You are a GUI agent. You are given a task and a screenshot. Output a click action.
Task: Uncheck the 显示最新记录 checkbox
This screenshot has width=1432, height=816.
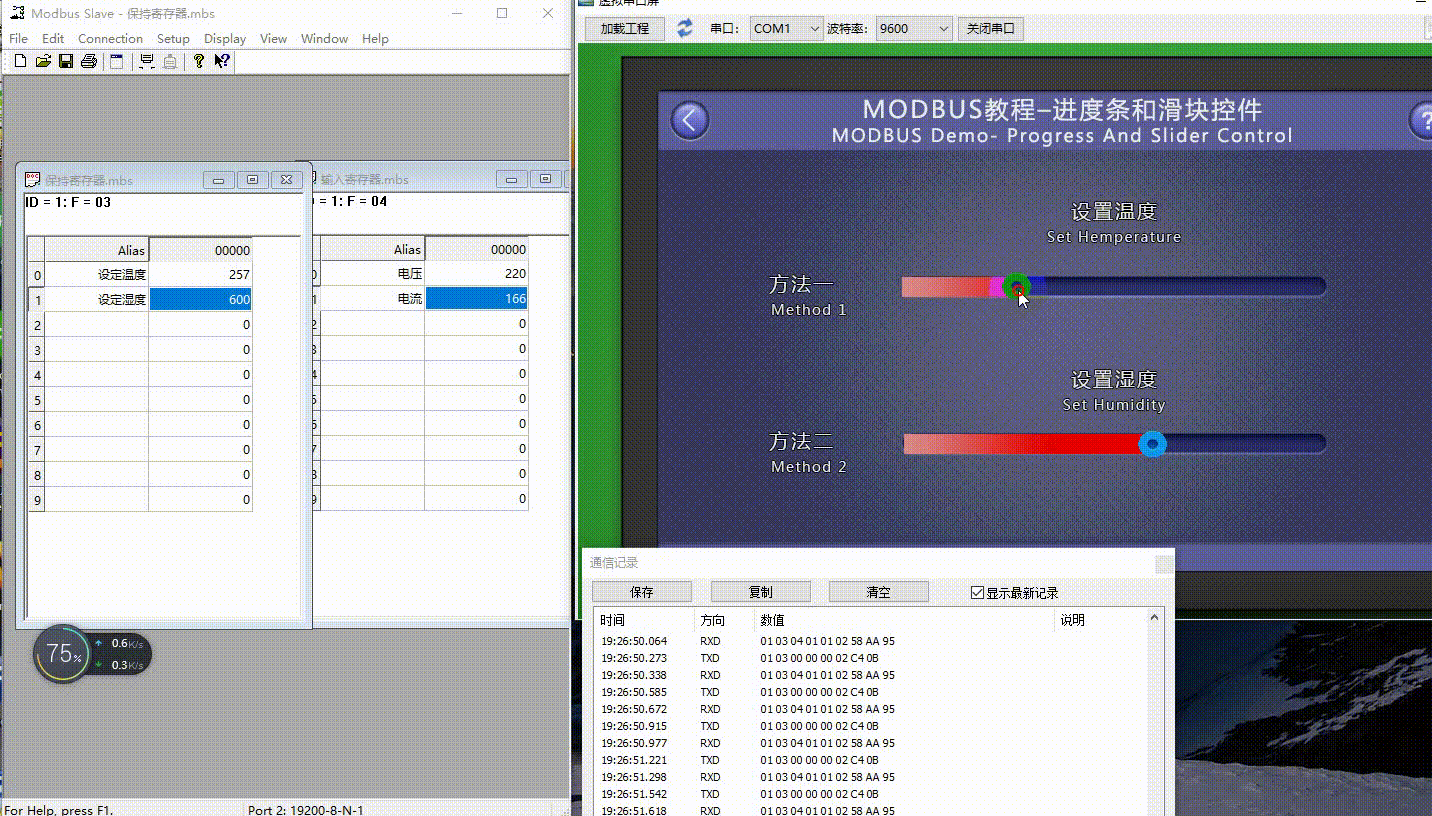point(977,593)
